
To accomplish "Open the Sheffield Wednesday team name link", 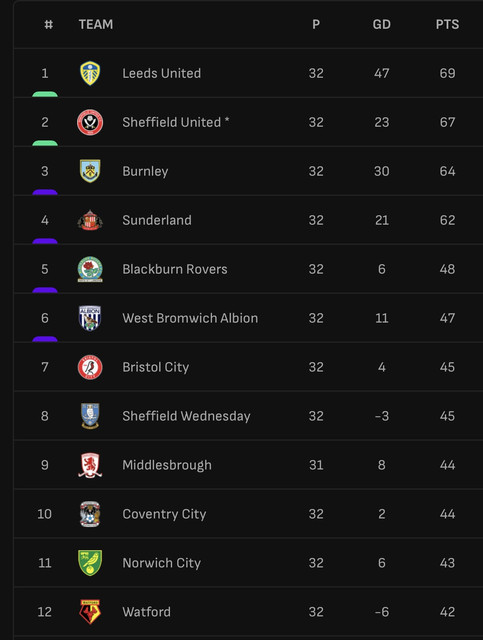I will tap(187, 416).
